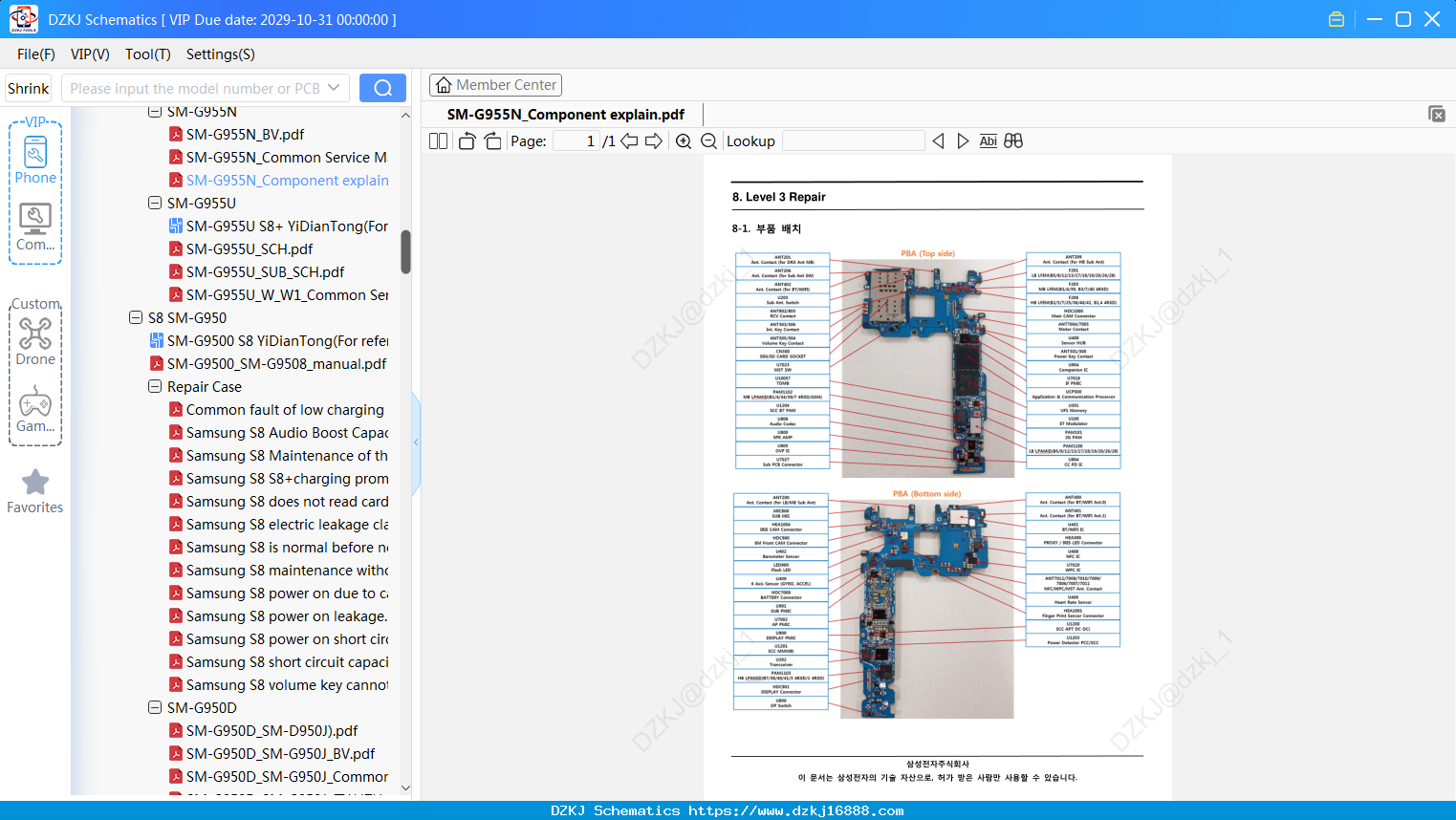Viewport: 1456px width, 820px height.
Task: Open Samsung S8 short circuit capacitor case
Action: click(278, 661)
